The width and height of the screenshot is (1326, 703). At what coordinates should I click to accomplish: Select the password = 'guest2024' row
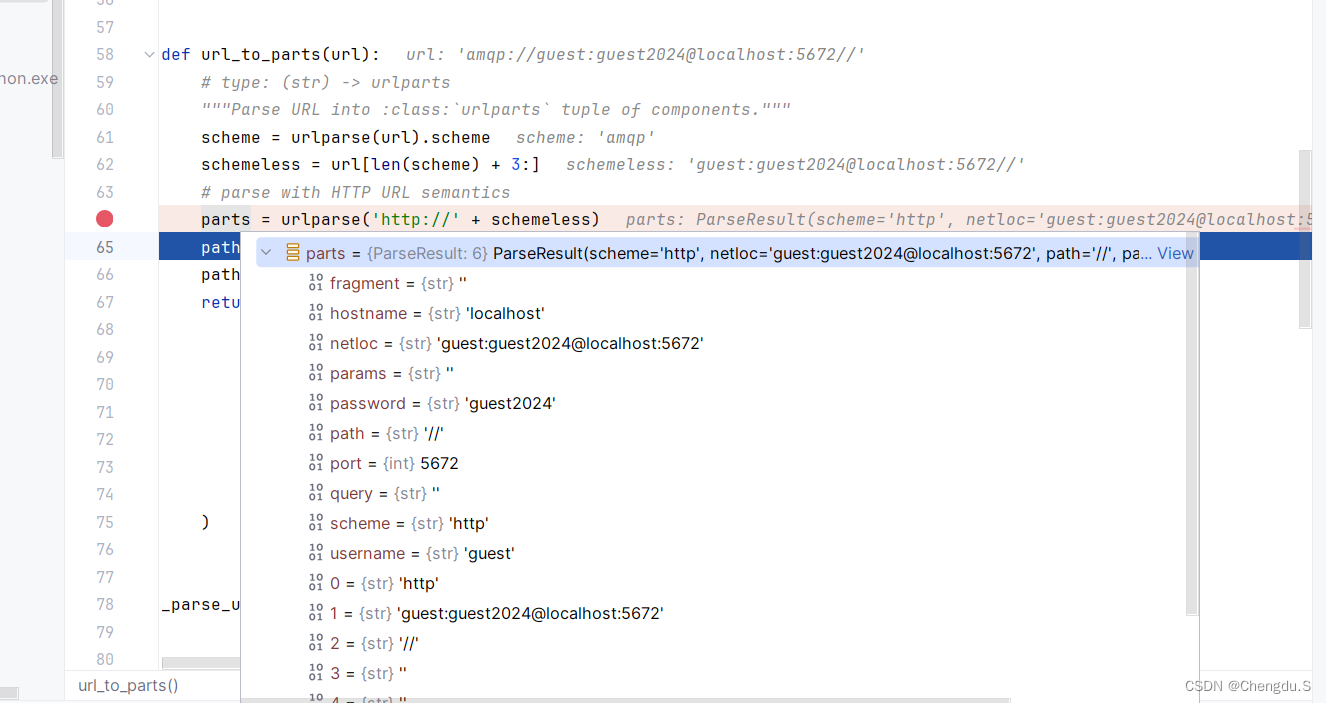pyautogui.click(x=722, y=403)
